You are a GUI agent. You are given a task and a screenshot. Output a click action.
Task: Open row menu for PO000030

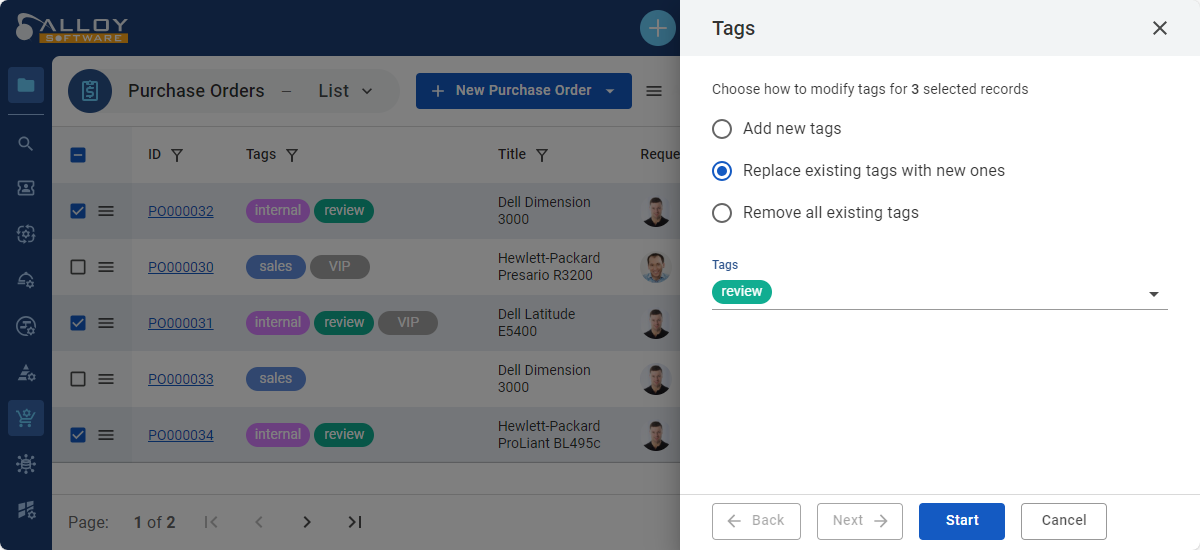point(106,267)
